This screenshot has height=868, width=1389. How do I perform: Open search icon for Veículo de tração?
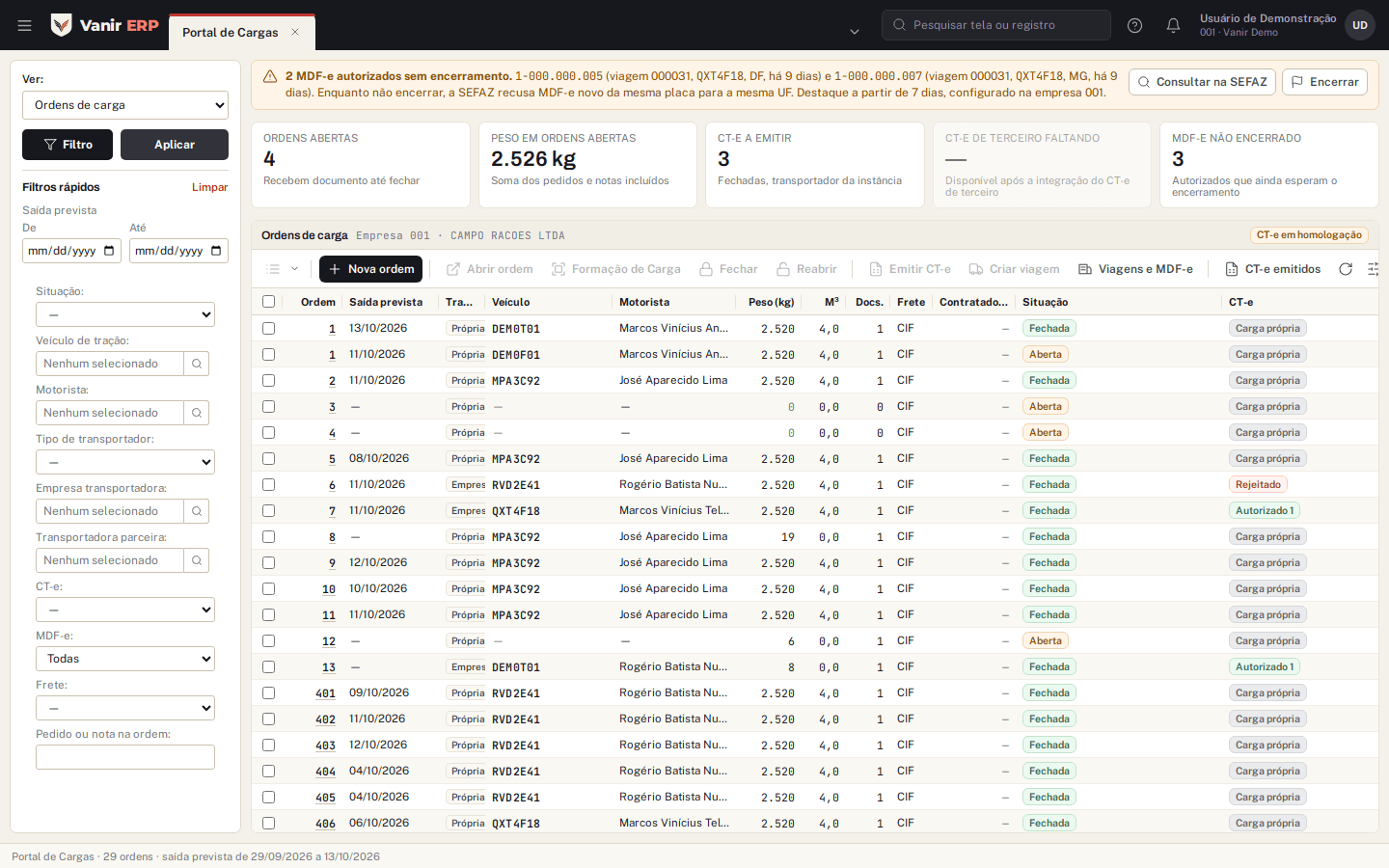click(x=197, y=364)
